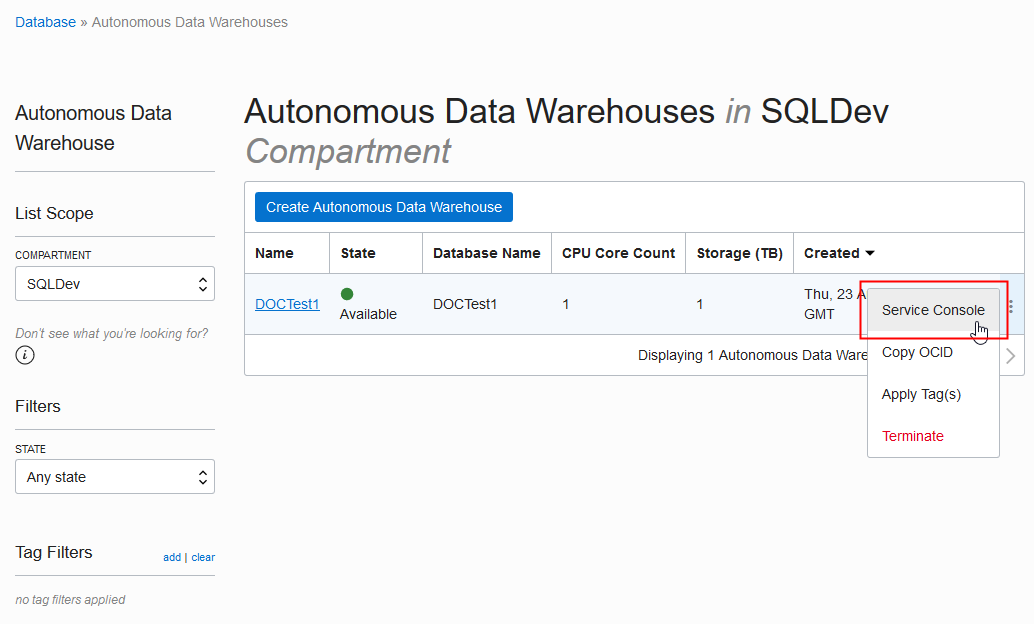The image size is (1034, 624).
Task: Click Apply Tag(s) in the actions menu
Action: pos(921,394)
